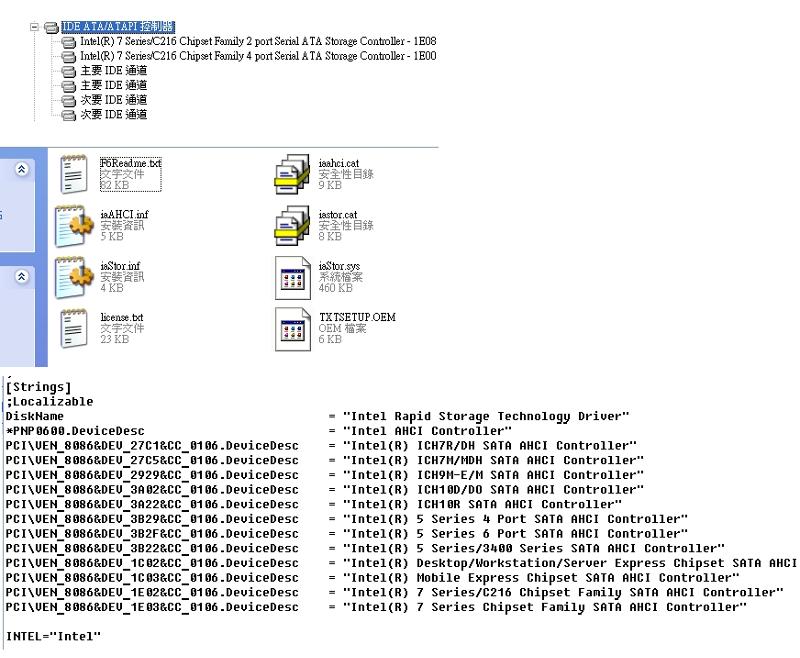Select Intel 7 Series 4 port controller 1E00 entry
Screen dimensions: 800x658
(x=258, y=56)
